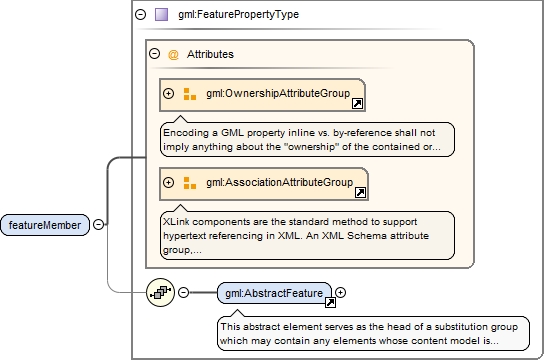Screen dimensions: 545x361
Task: Click the OwnershipAttributeGroup attribute group icon
Action: (x=190, y=94)
